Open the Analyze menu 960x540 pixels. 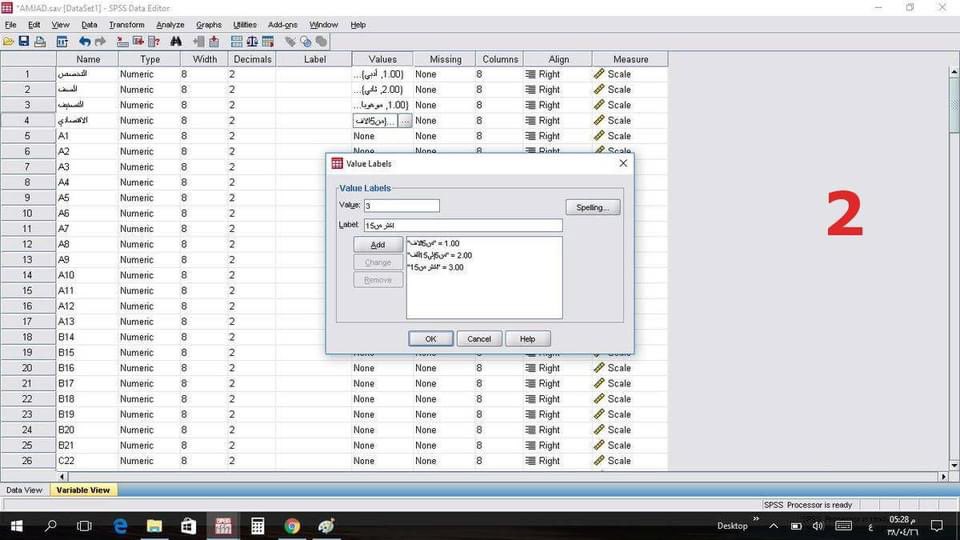tap(170, 24)
